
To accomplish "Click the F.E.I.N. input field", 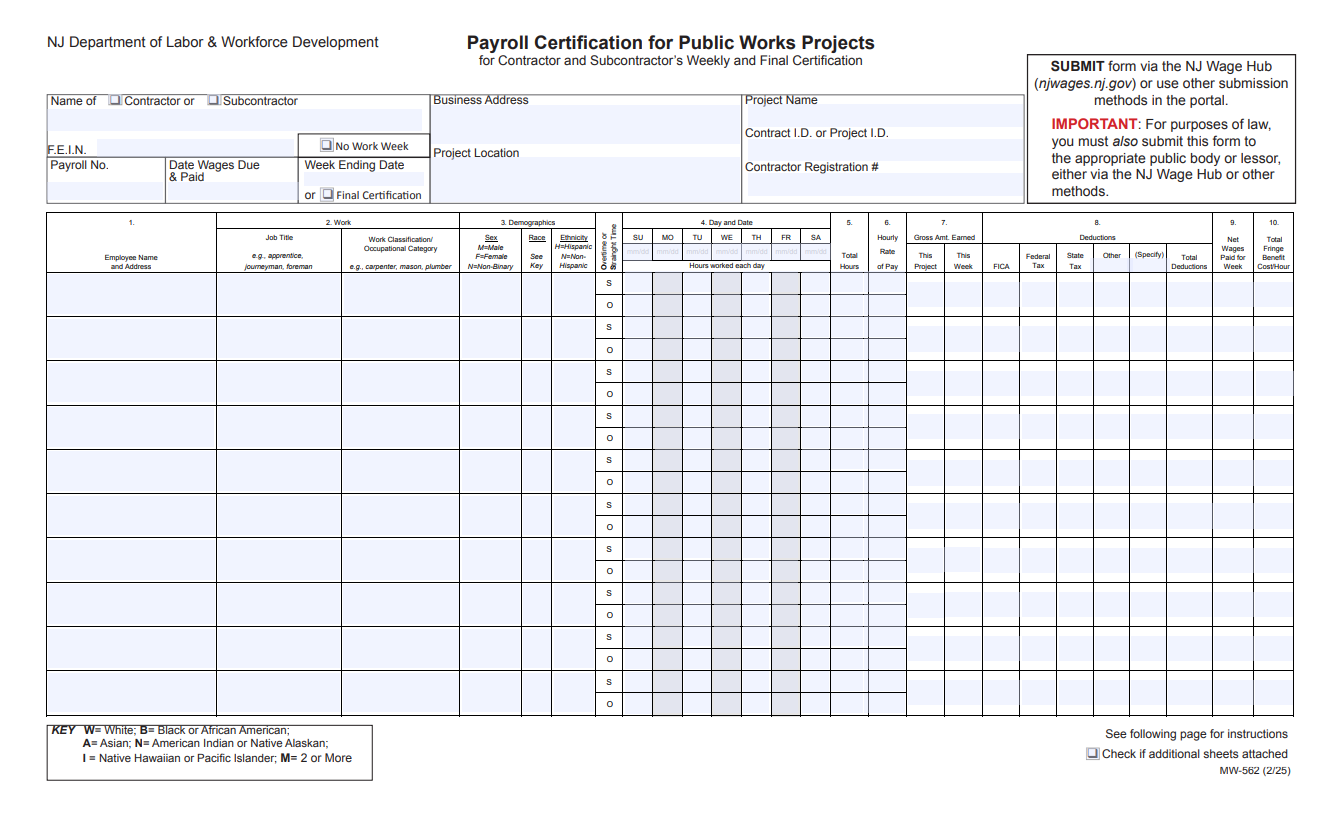I will [193, 149].
